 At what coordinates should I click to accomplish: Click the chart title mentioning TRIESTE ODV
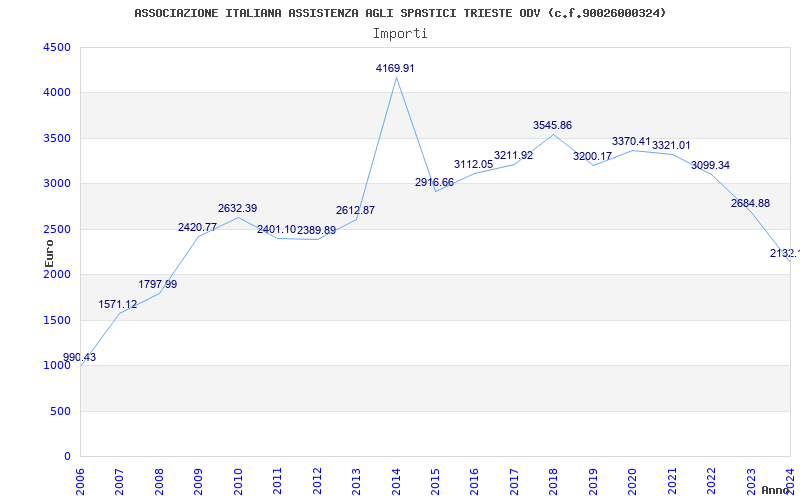point(400,13)
